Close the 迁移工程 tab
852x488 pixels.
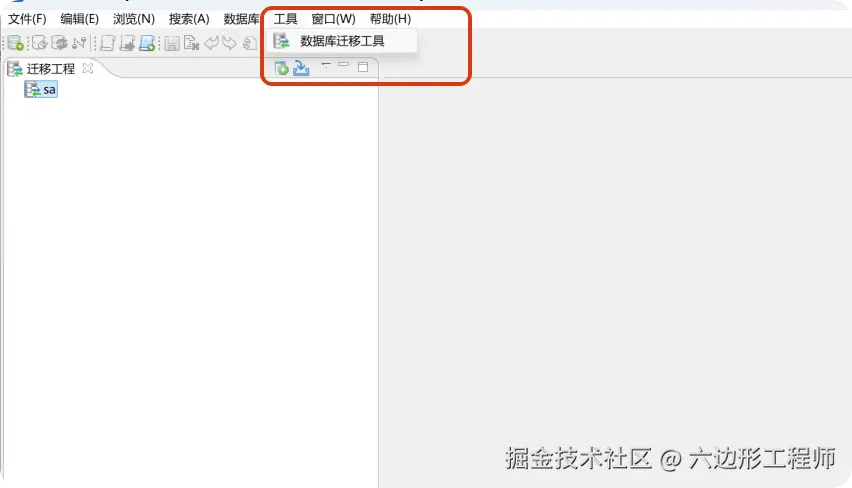tap(88, 68)
